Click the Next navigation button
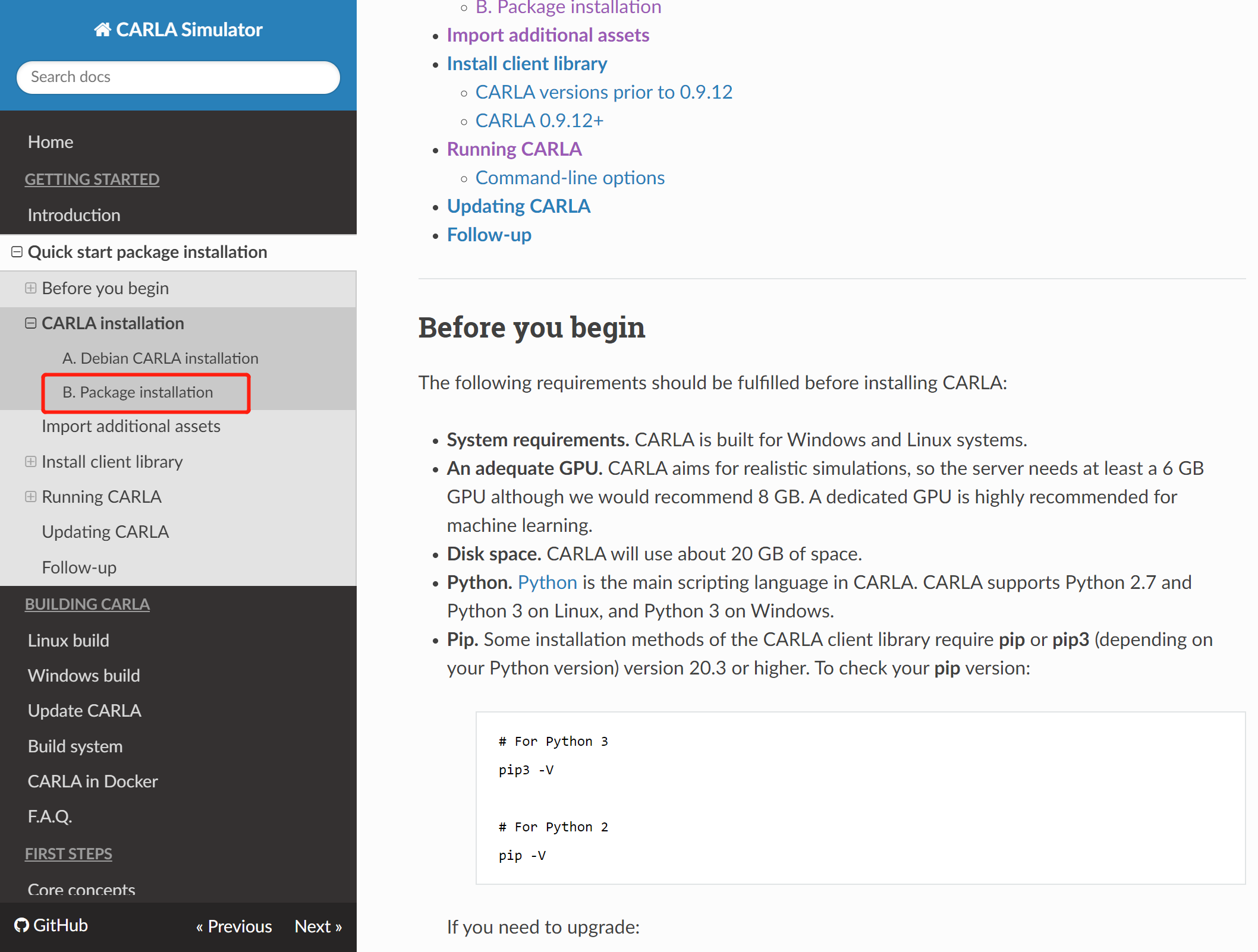 coord(318,926)
